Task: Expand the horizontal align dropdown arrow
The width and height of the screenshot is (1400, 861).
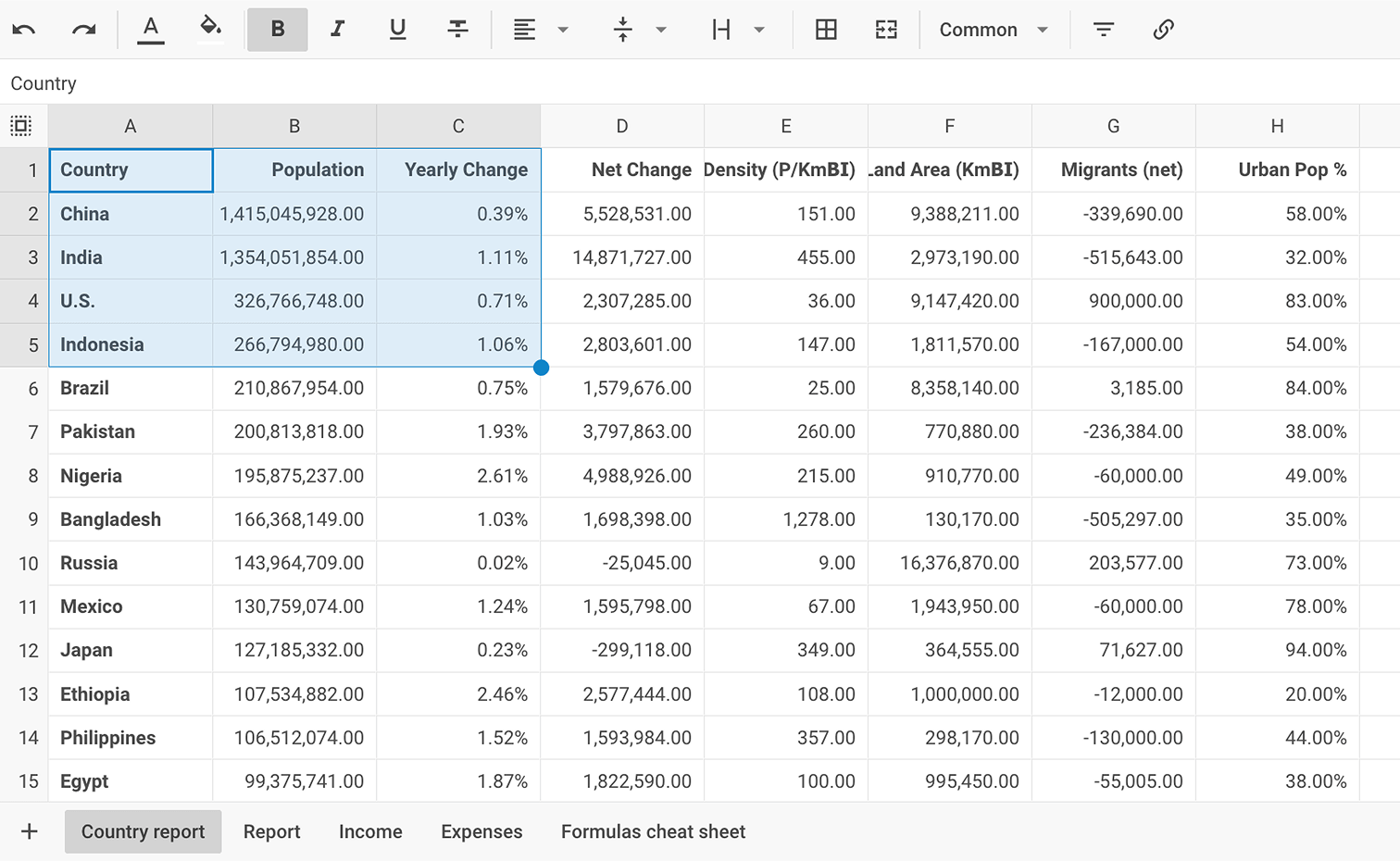Action: click(x=563, y=30)
